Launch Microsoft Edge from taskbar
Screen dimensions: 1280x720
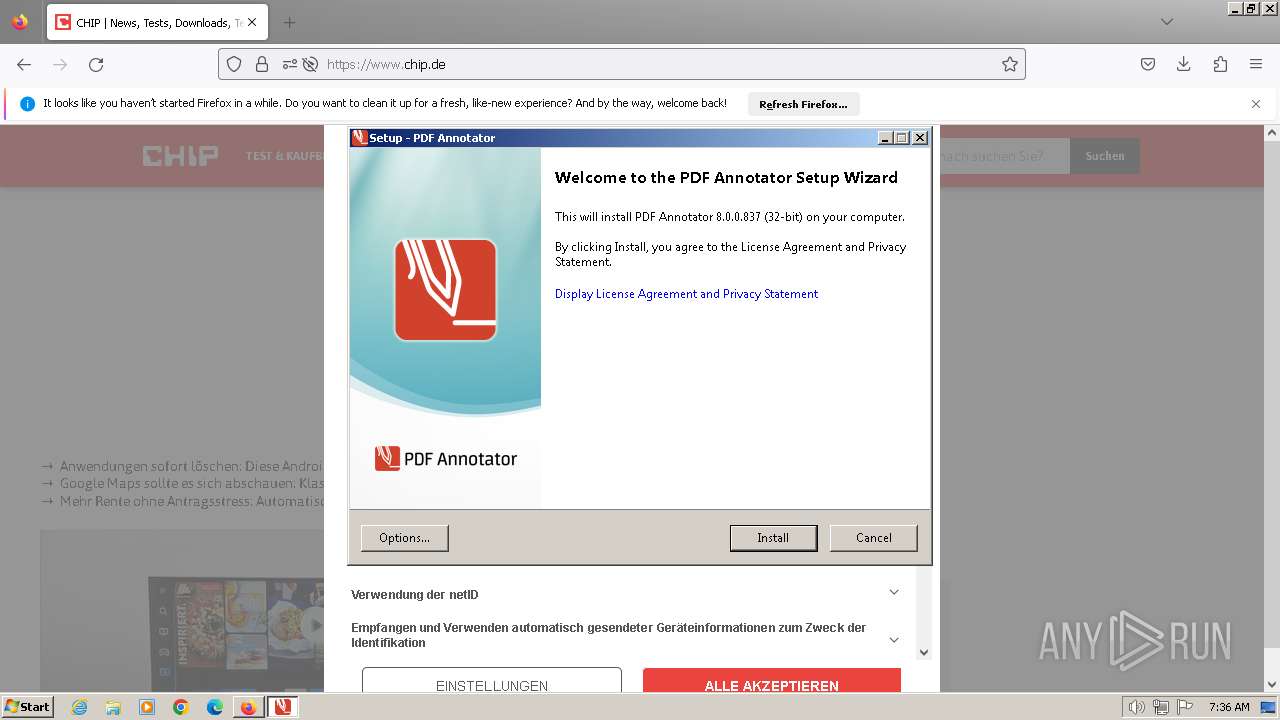coord(215,707)
